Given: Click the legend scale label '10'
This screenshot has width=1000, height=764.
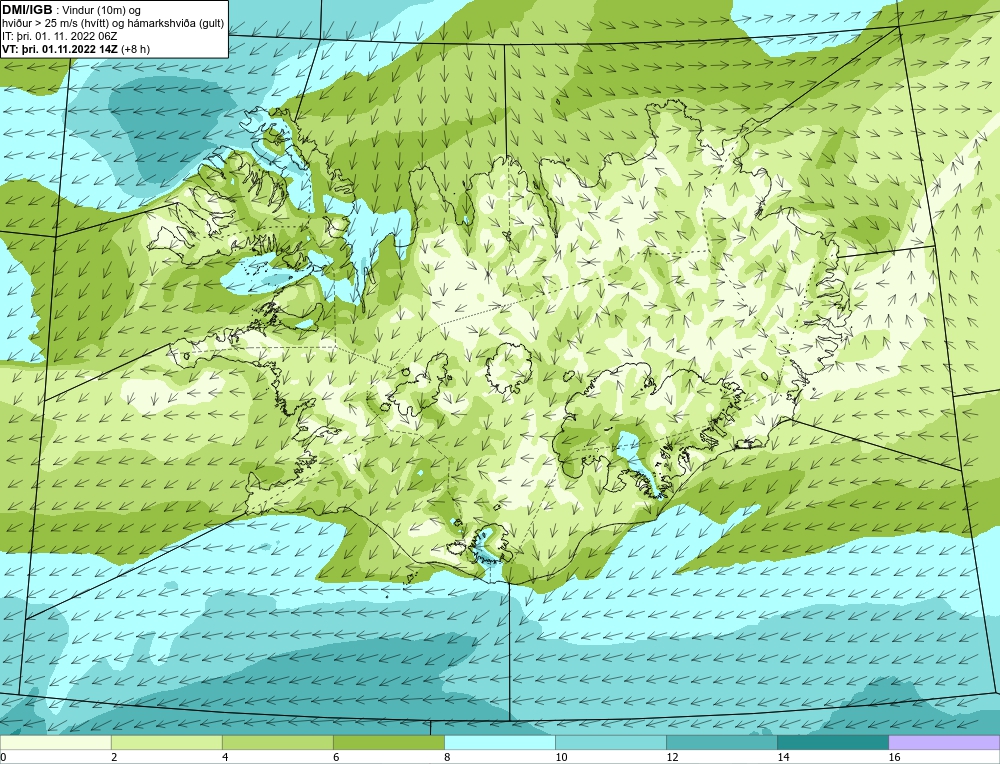Looking at the screenshot, I should [561, 757].
